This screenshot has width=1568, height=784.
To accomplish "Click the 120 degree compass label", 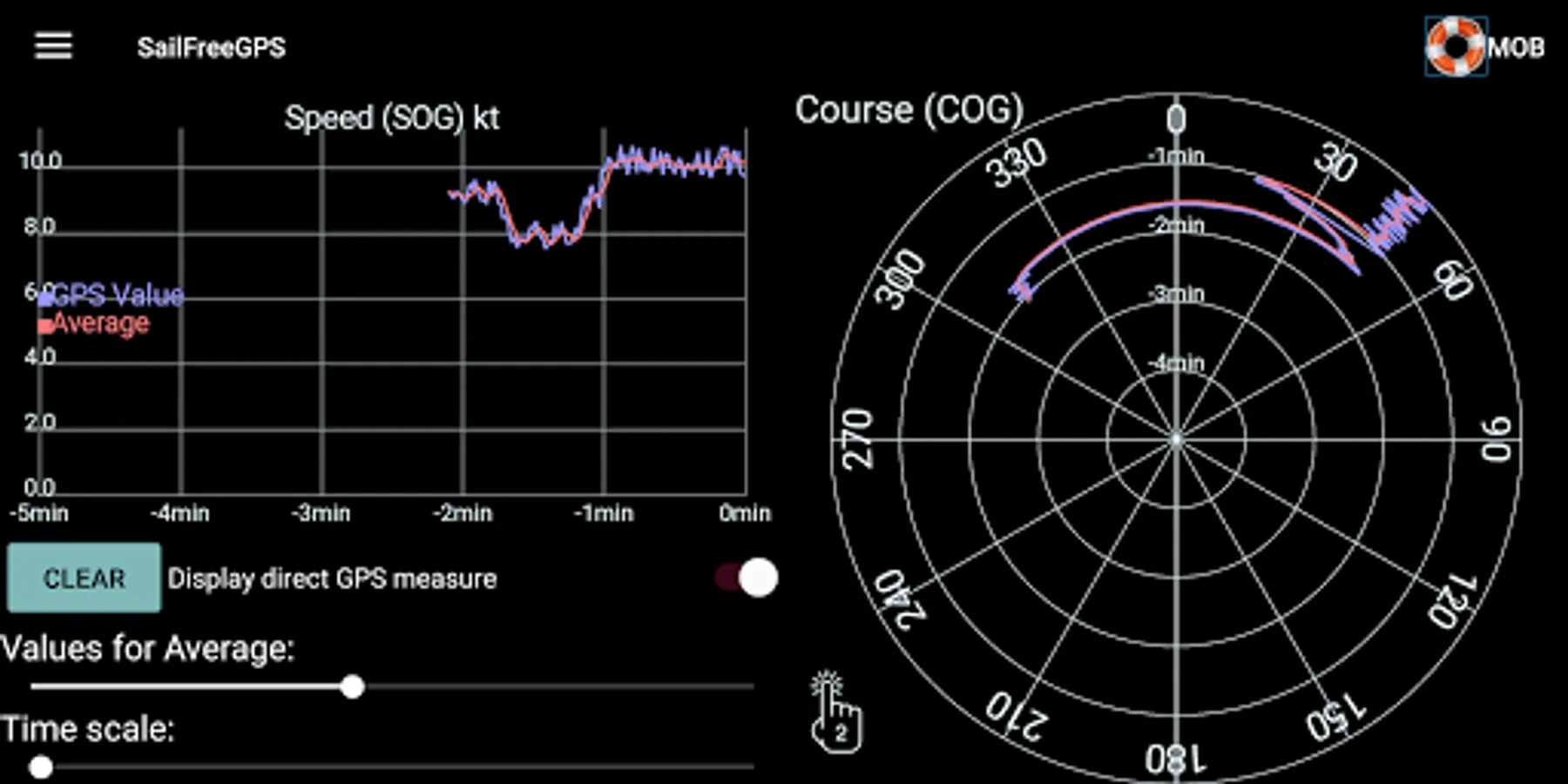I will [1453, 601].
